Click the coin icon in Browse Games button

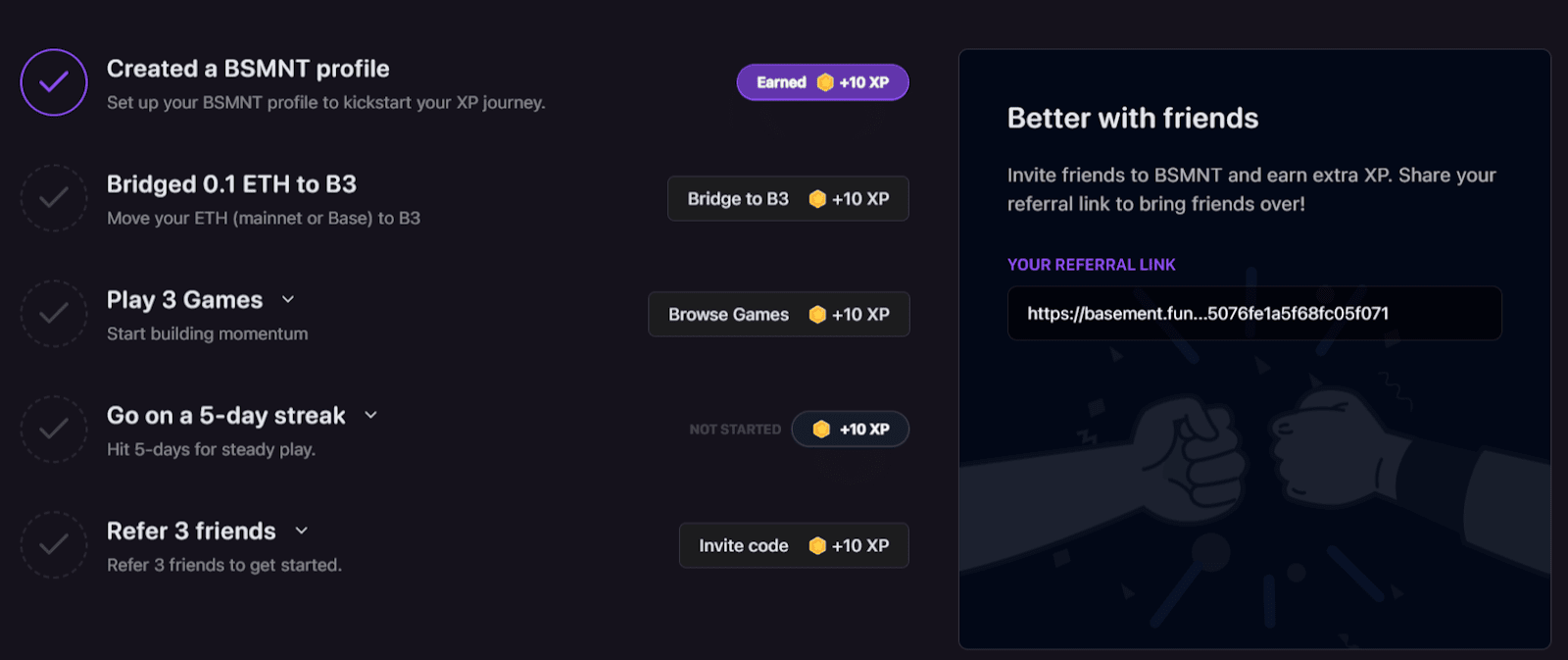[817, 315]
